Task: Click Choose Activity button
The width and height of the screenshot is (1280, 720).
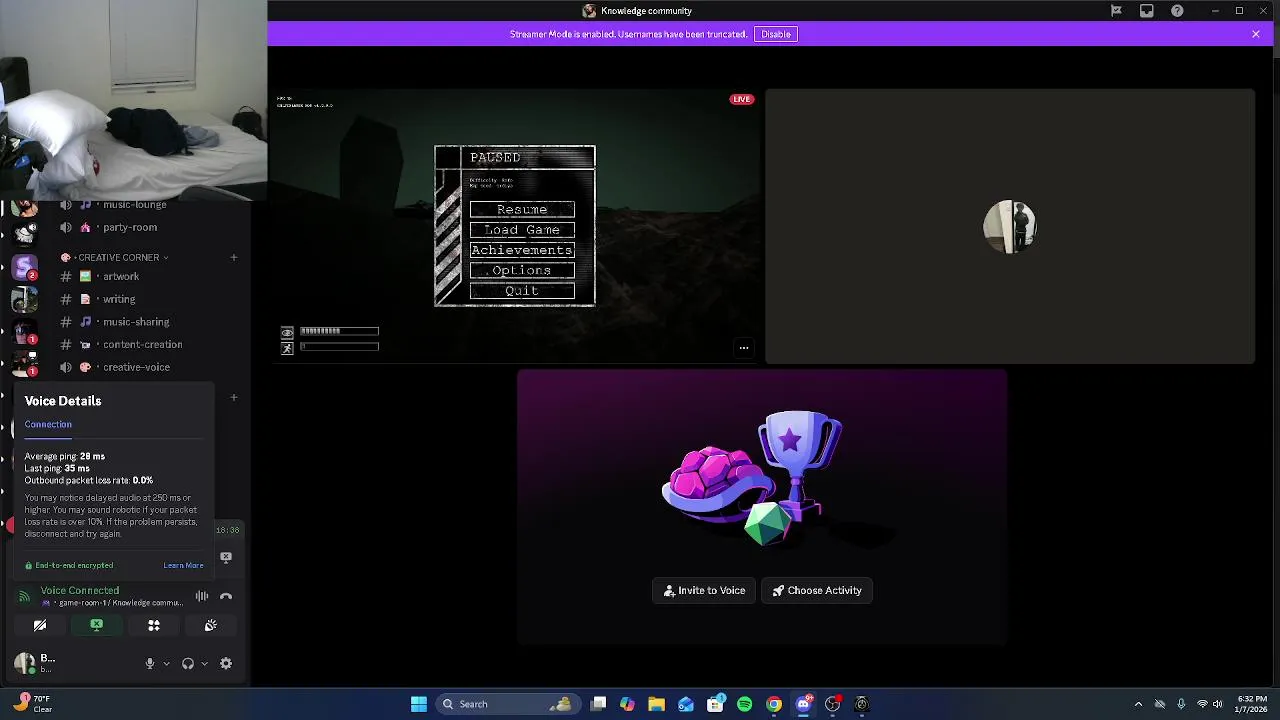Action: (817, 590)
